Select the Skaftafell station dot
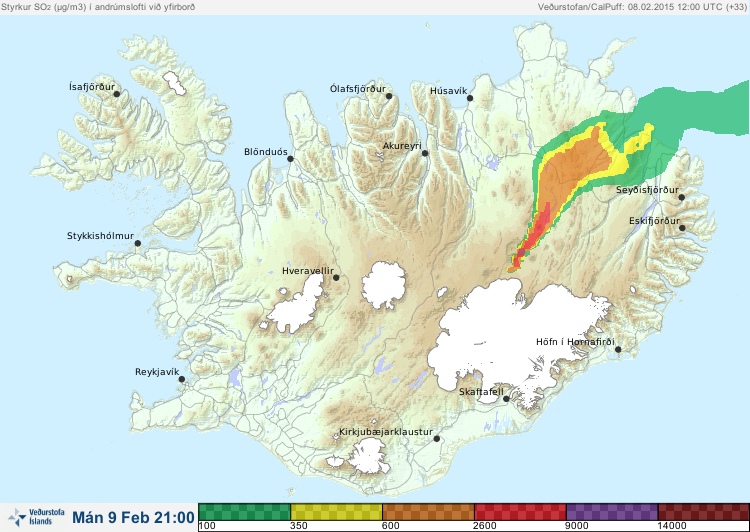The image size is (750, 532). [506, 399]
